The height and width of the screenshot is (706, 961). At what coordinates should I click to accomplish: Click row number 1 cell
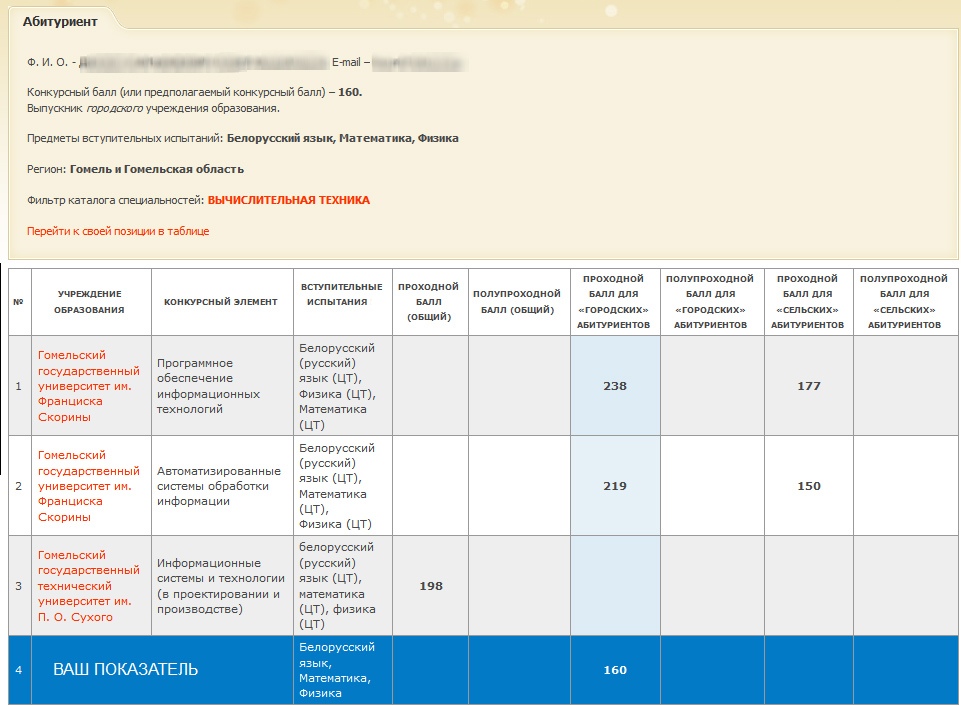coord(18,385)
